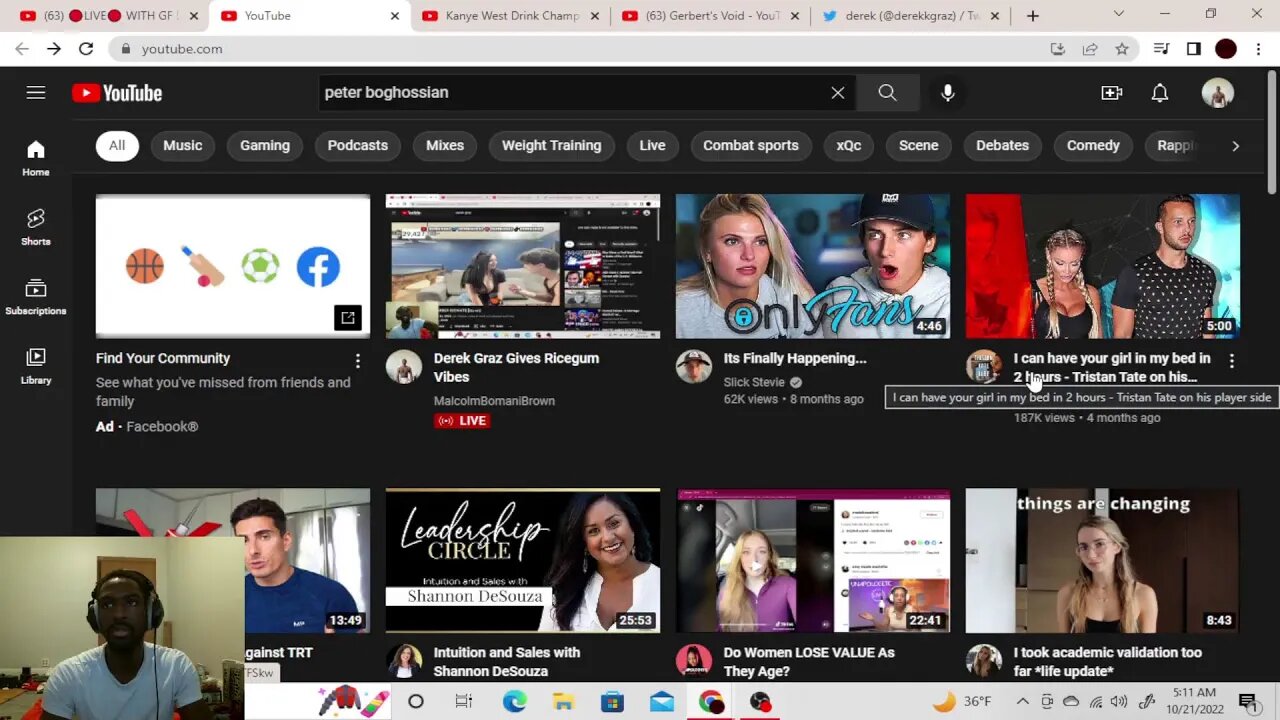
Task: Open Home in the YouTube sidebar
Action: 36,158
